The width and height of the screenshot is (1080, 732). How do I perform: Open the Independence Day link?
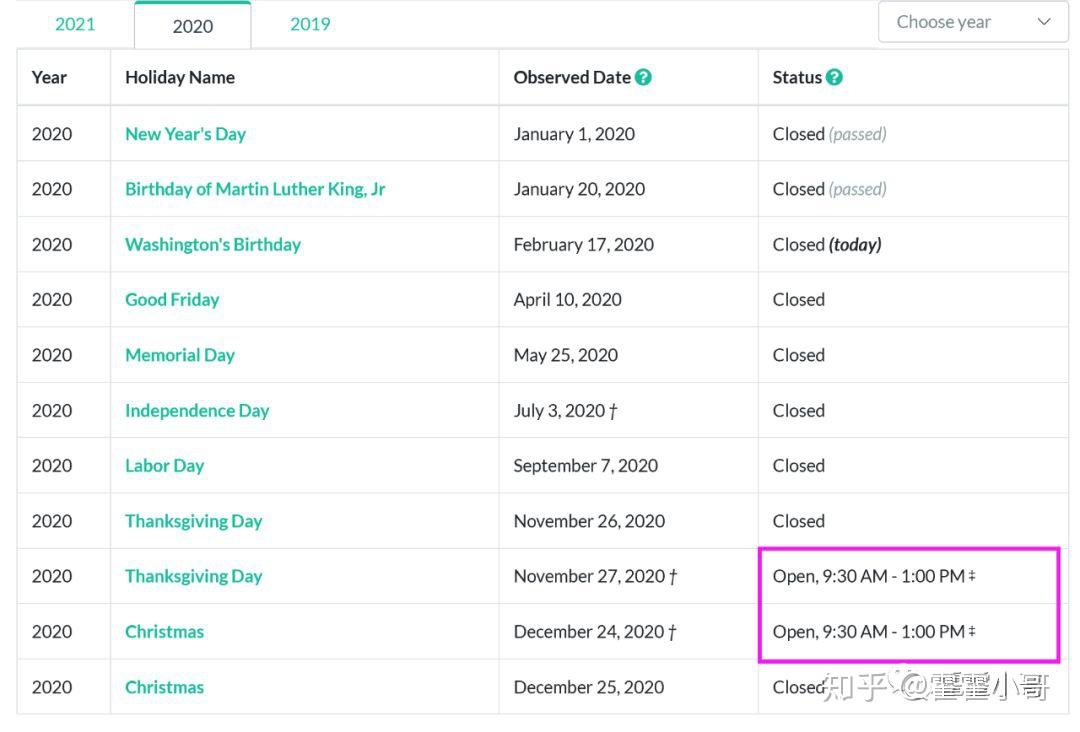tap(197, 410)
